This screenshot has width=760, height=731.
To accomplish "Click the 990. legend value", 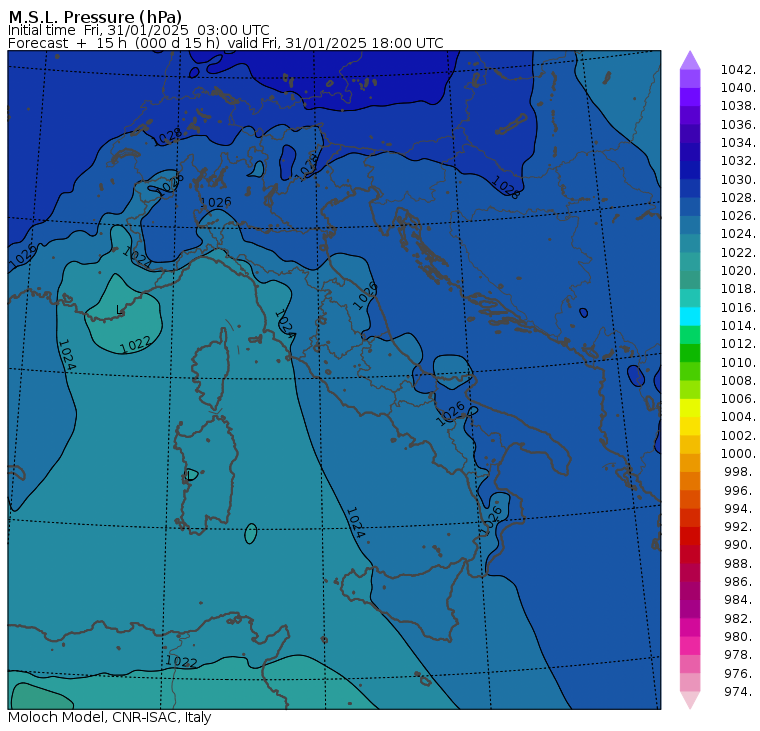I will coord(740,545).
